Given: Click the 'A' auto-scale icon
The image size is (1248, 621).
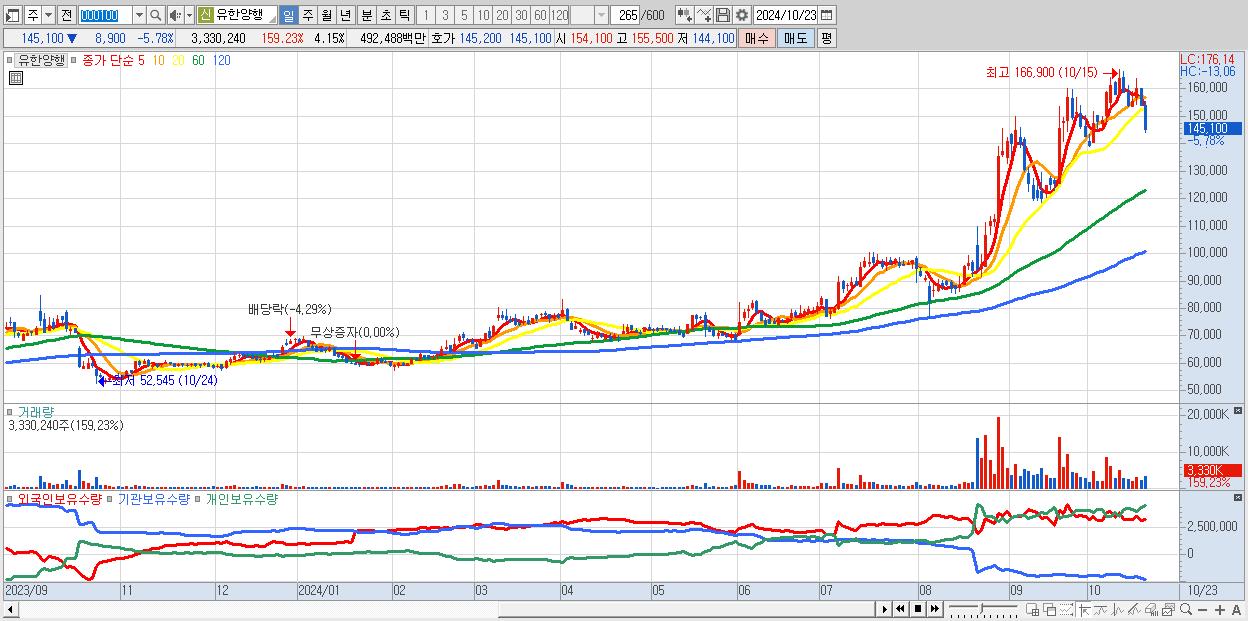Looking at the screenshot, I should [1237, 609].
